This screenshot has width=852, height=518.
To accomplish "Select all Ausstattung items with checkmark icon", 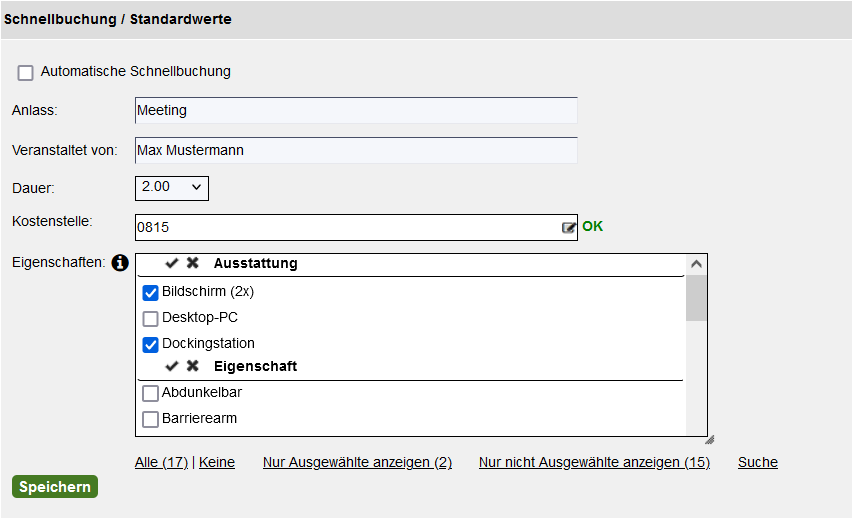I will pos(172,263).
